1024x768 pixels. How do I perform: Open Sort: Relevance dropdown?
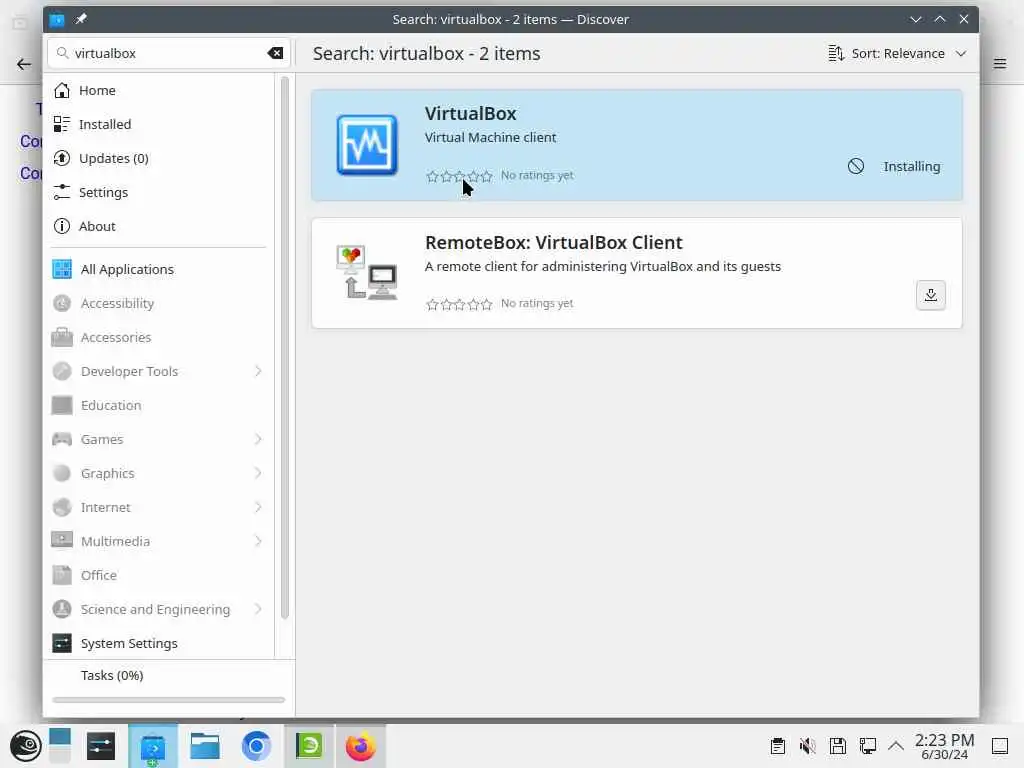click(x=897, y=54)
